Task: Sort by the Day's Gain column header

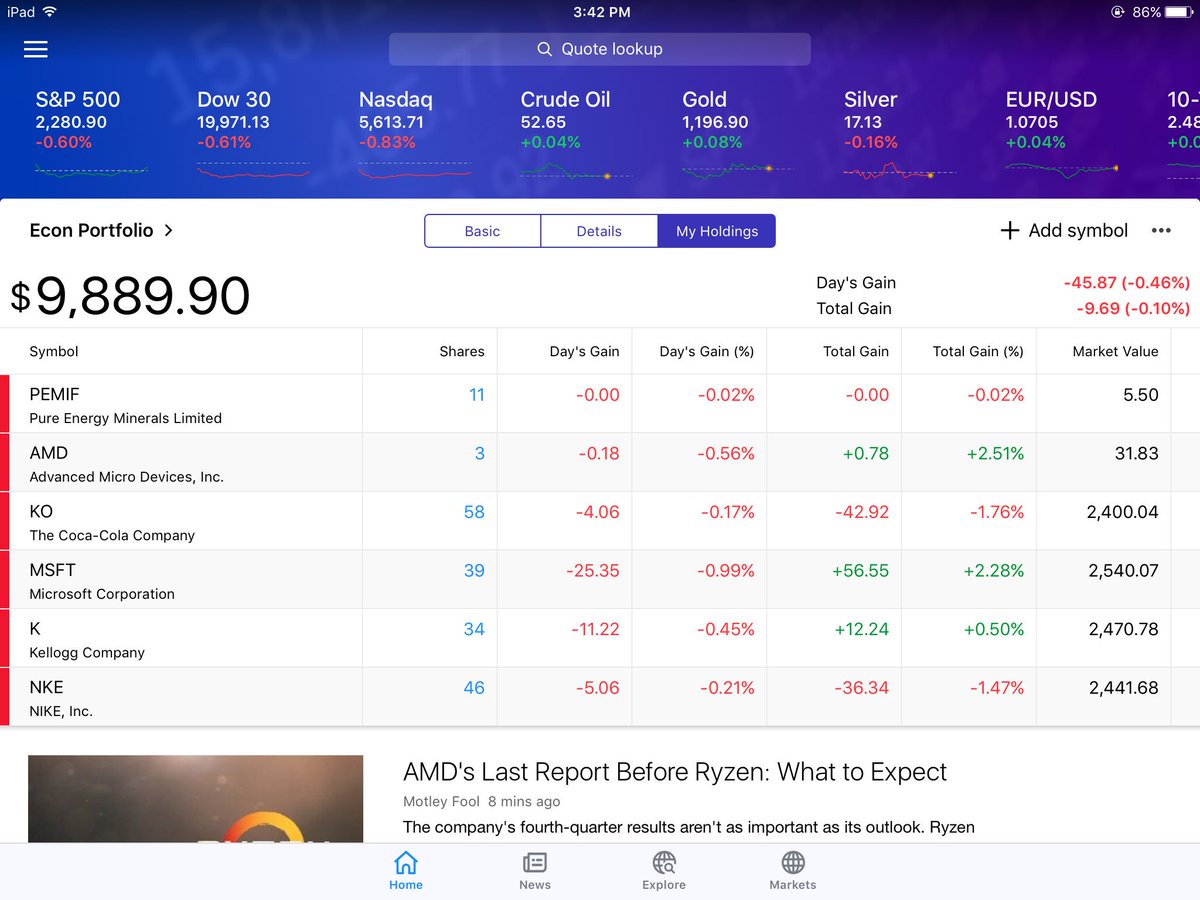Action: point(585,351)
